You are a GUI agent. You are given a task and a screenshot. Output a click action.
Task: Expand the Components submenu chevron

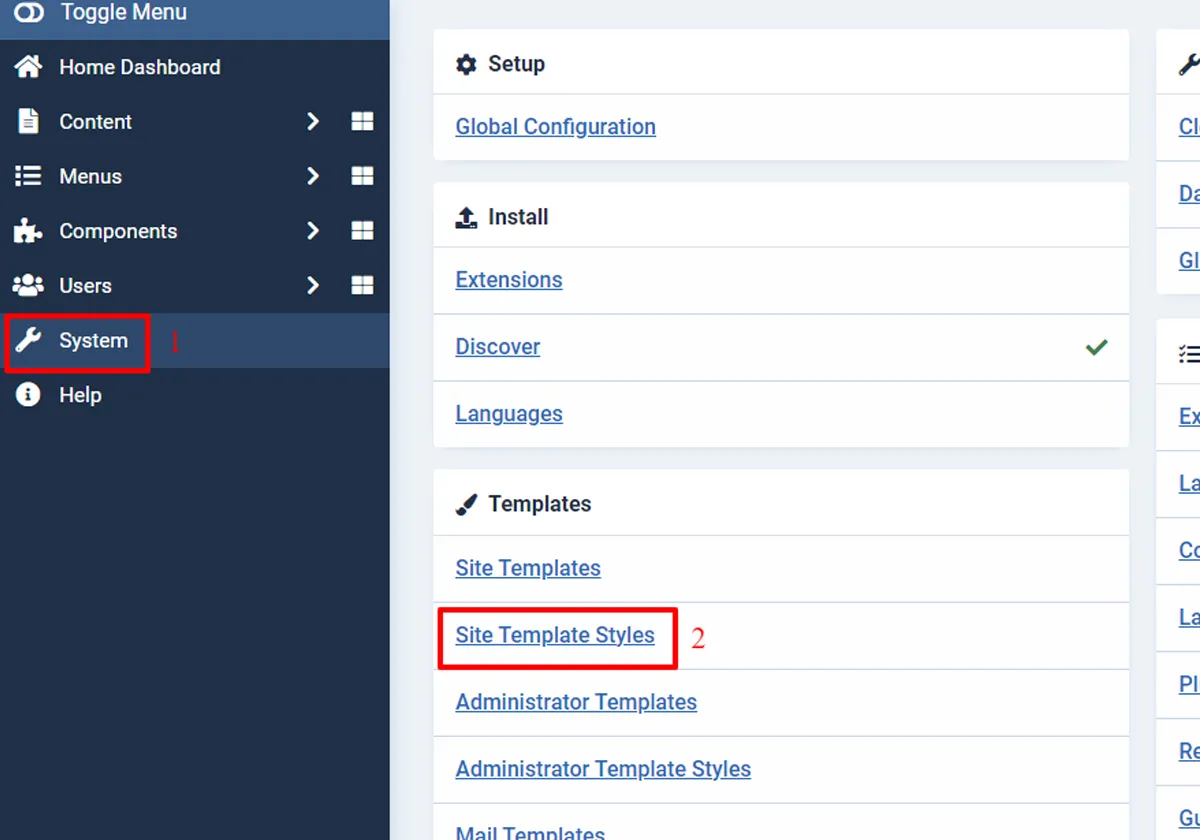point(313,231)
